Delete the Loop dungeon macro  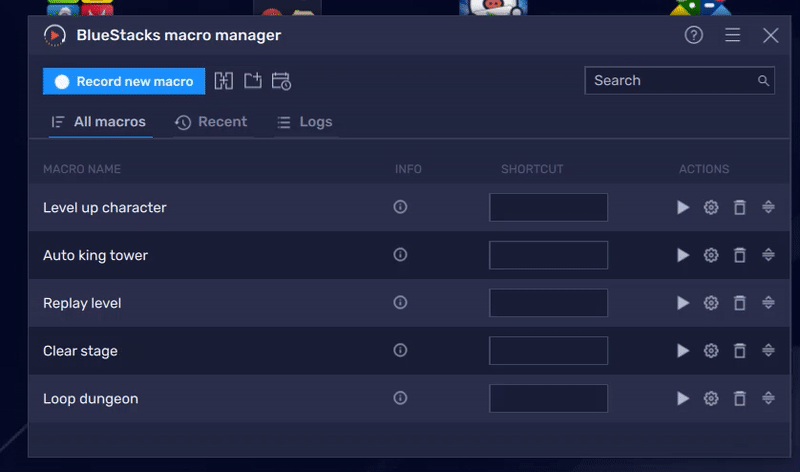coord(739,398)
